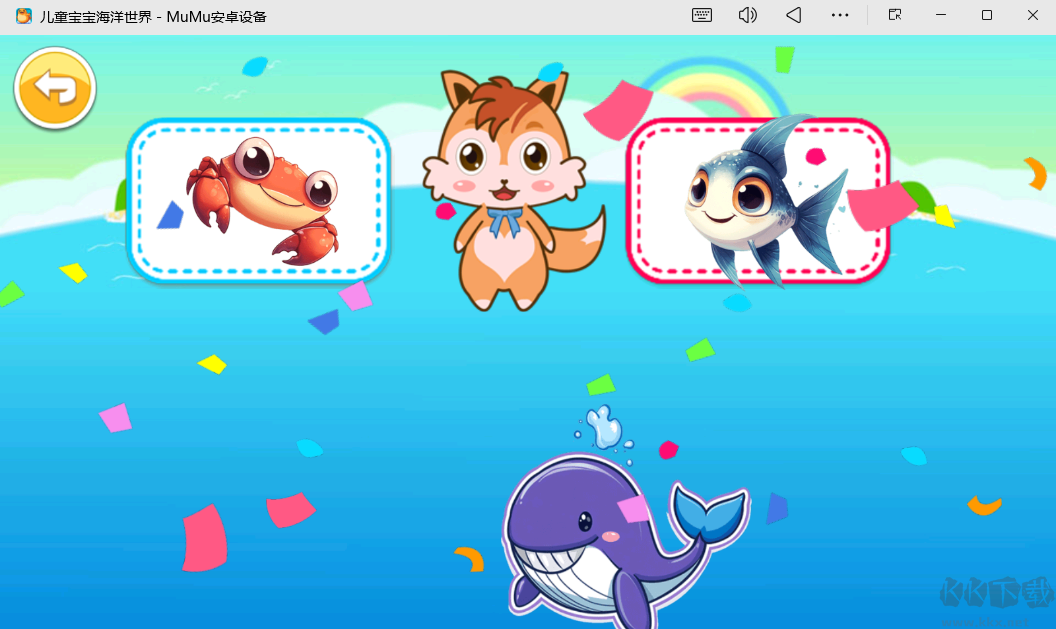
Task: Maximize the MuMu emulator window
Action: [987, 15]
